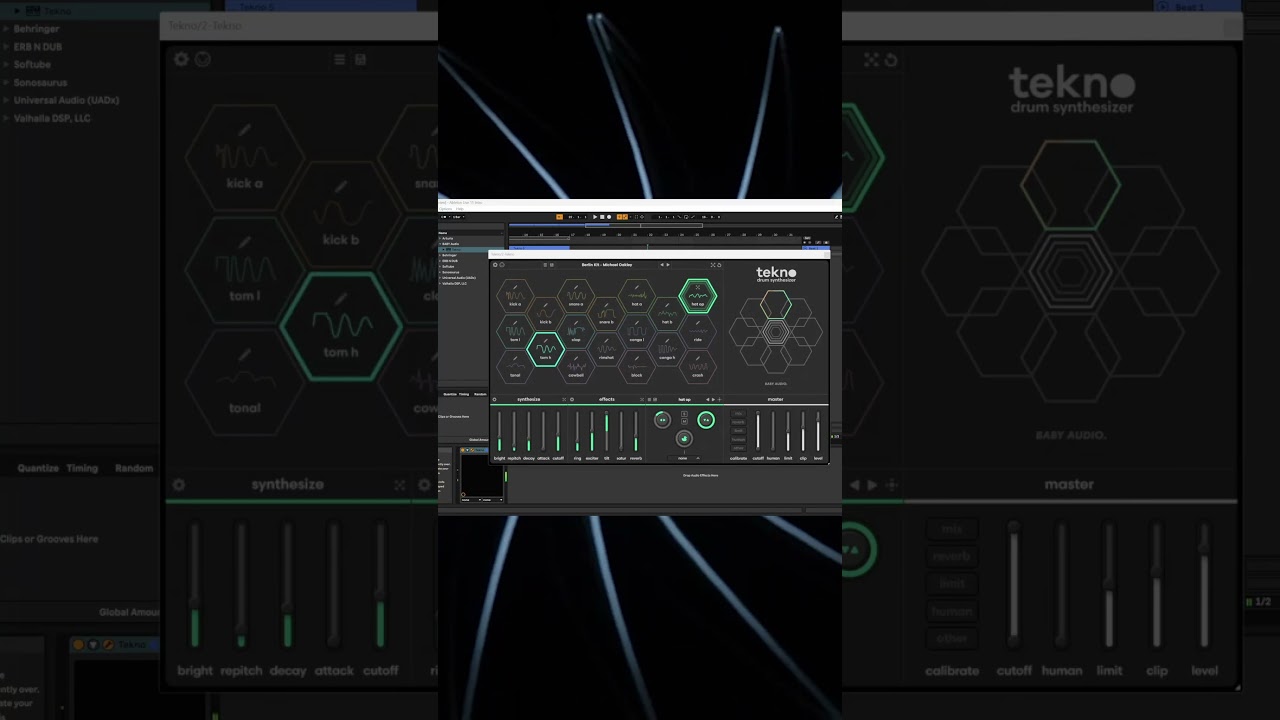Viewport: 1280px width, 720px height.
Task: Click the pencil edit icon on hat a pad
Action: [637, 286]
